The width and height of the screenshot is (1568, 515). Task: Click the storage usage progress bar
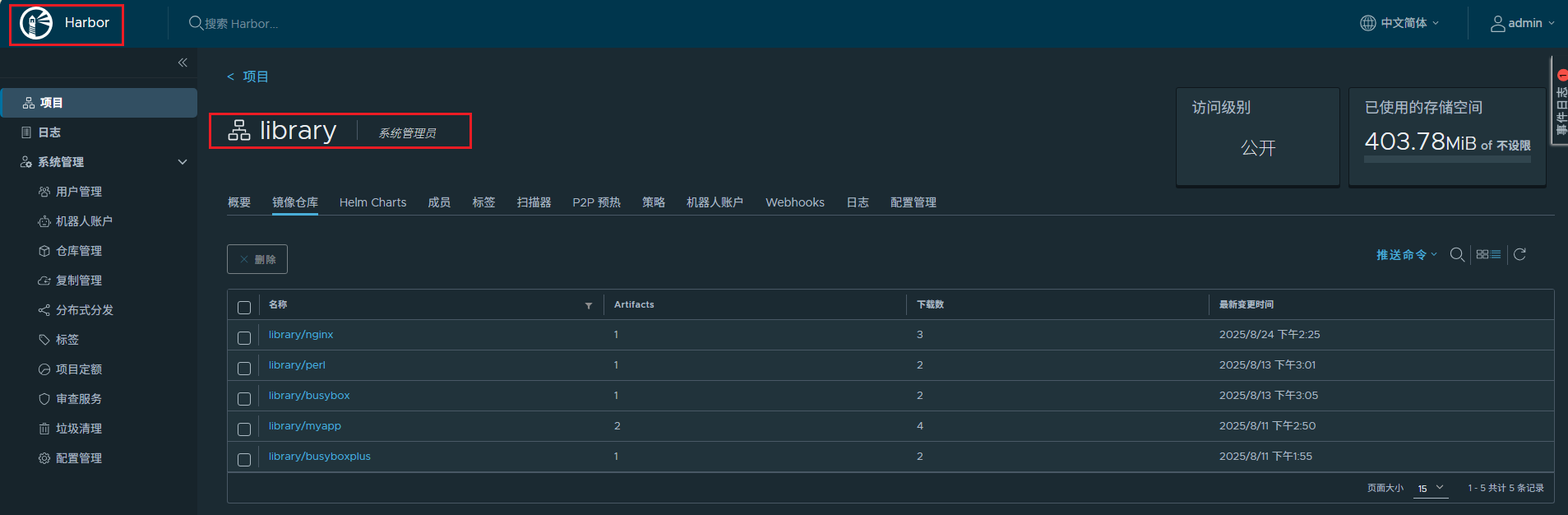pyautogui.click(x=1447, y=159)
